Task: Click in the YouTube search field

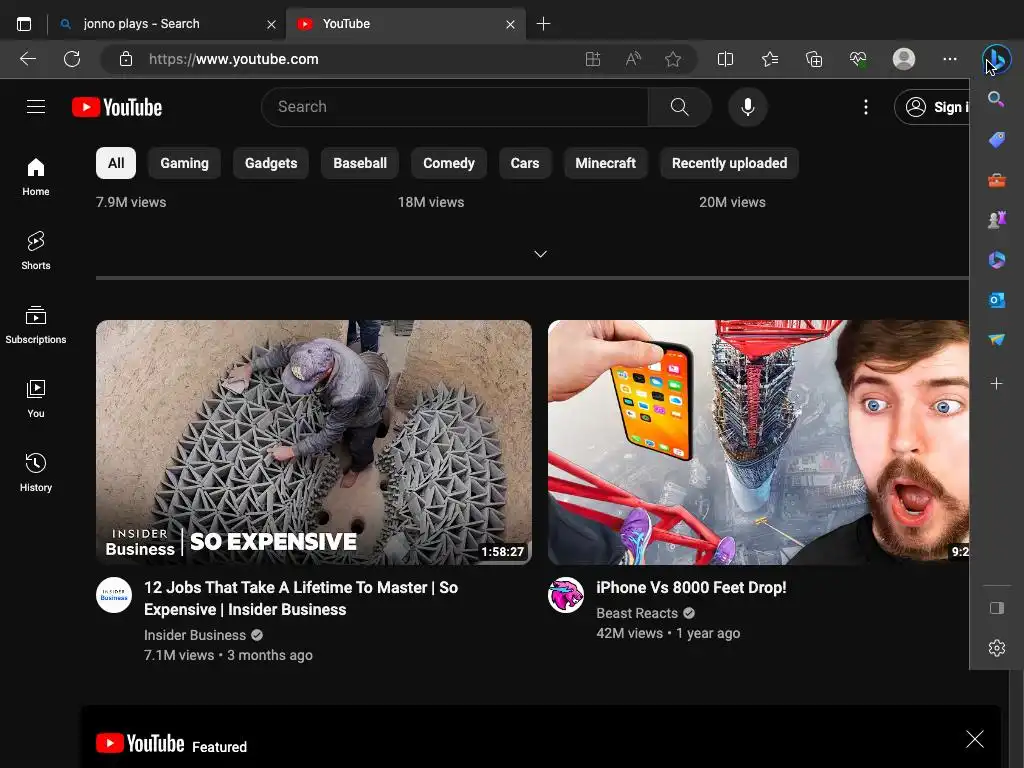Action: point(455,107)
